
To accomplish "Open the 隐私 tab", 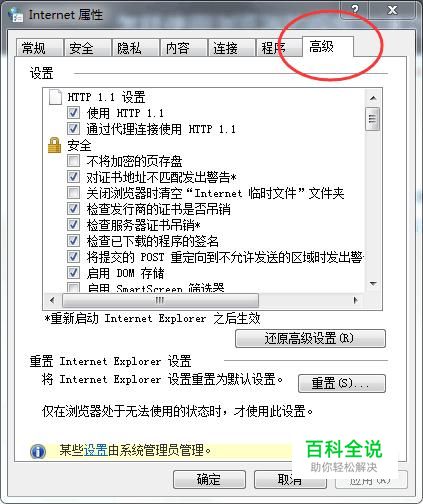I will coord(135,48).
